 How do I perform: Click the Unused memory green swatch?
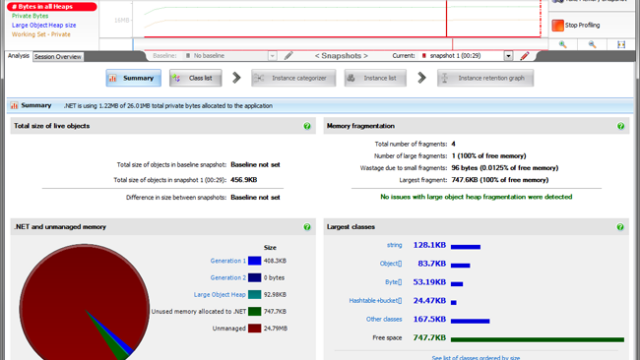pos(254,311)
